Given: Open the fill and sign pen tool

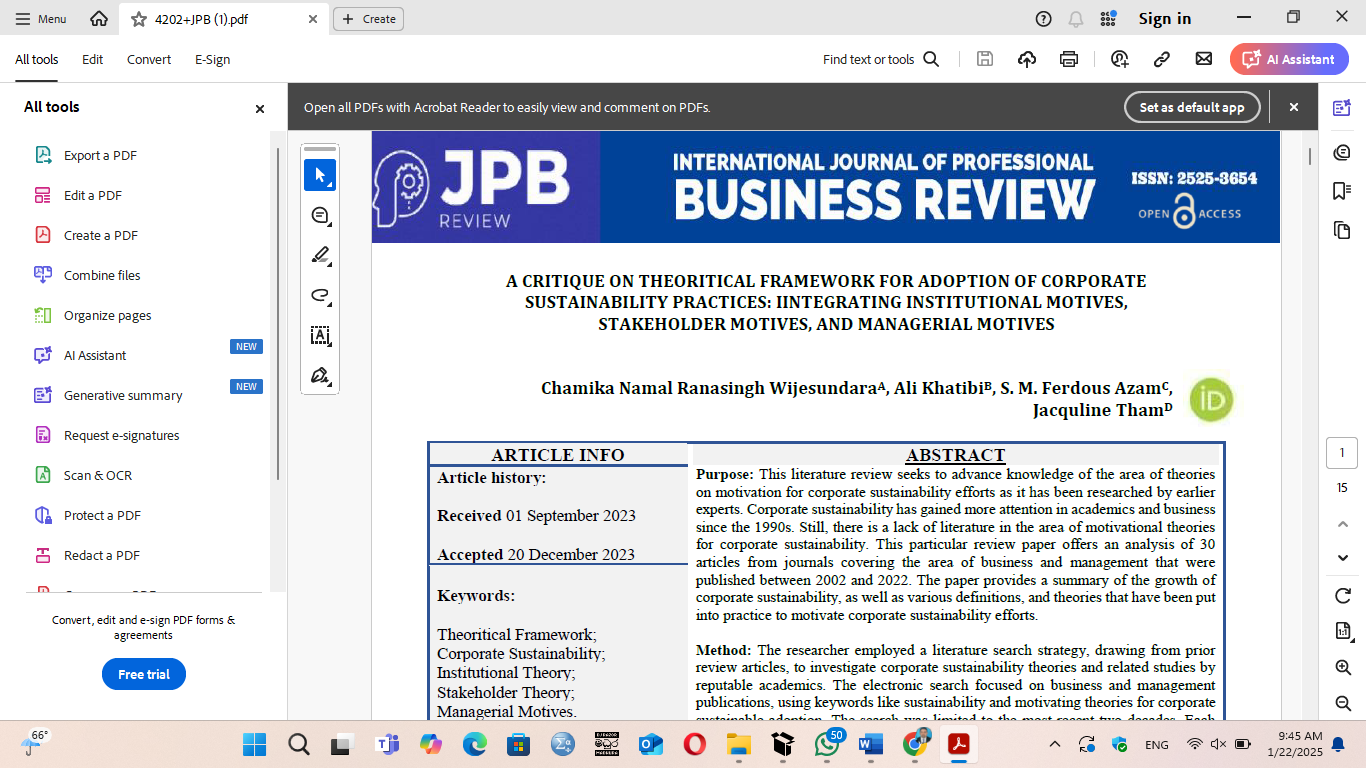Looking at the screenshot, I should coord(320,375).
